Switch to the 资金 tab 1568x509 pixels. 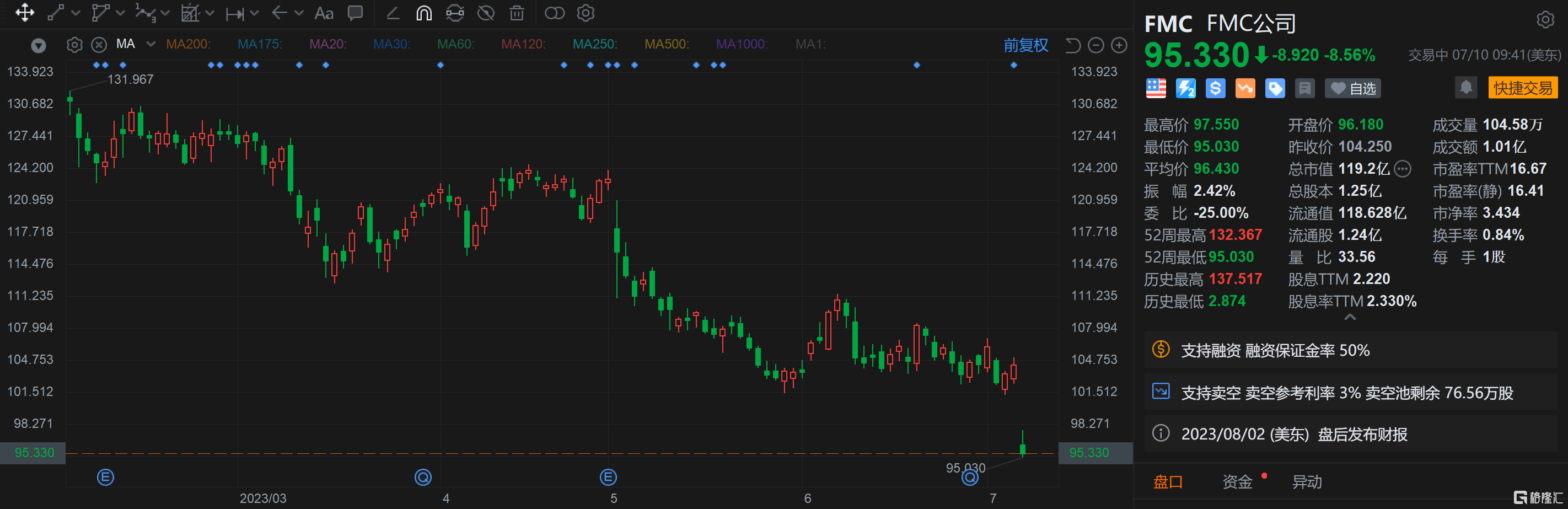1238,481
